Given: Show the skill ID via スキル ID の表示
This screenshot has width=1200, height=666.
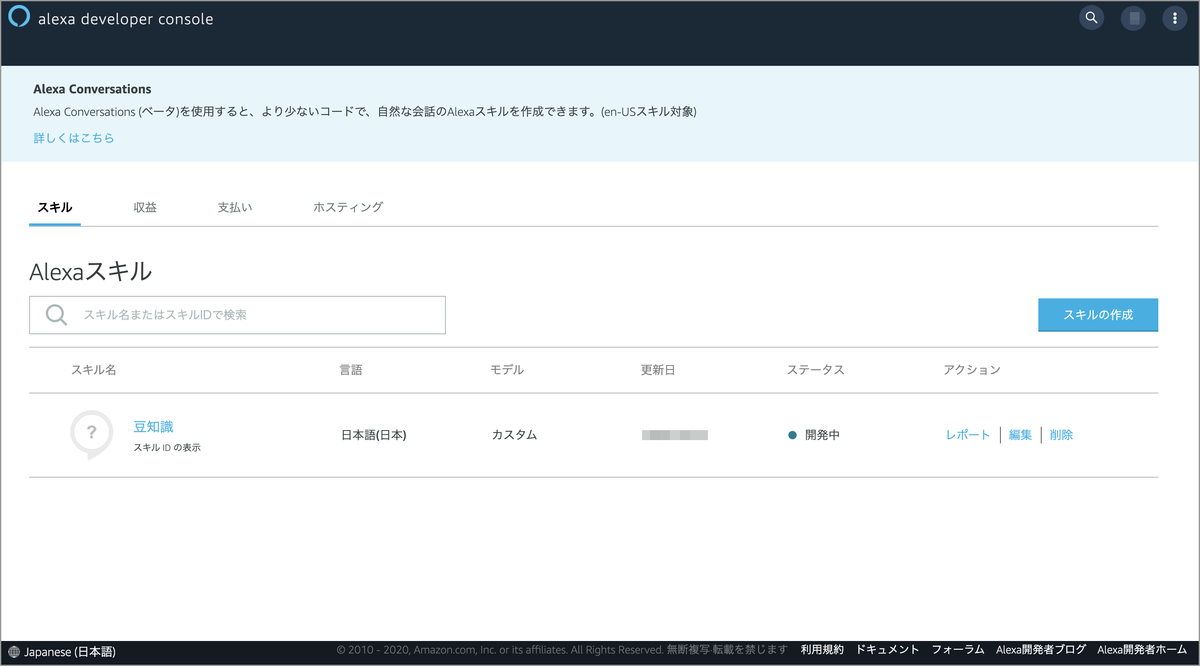Looking at the screenshot, I should 167,448.
